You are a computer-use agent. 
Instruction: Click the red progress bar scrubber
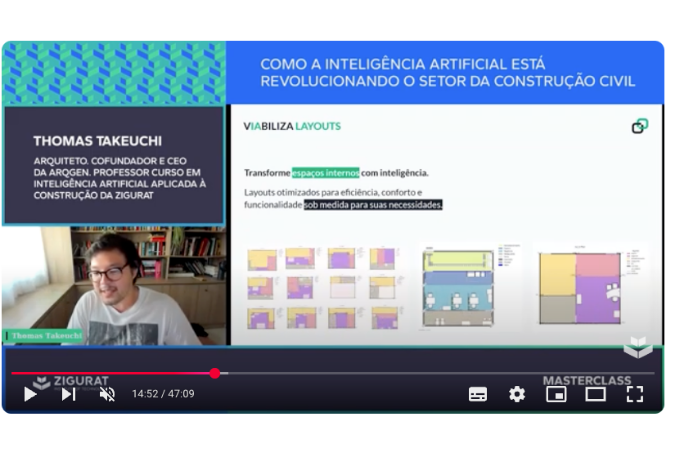pos(215,373)
